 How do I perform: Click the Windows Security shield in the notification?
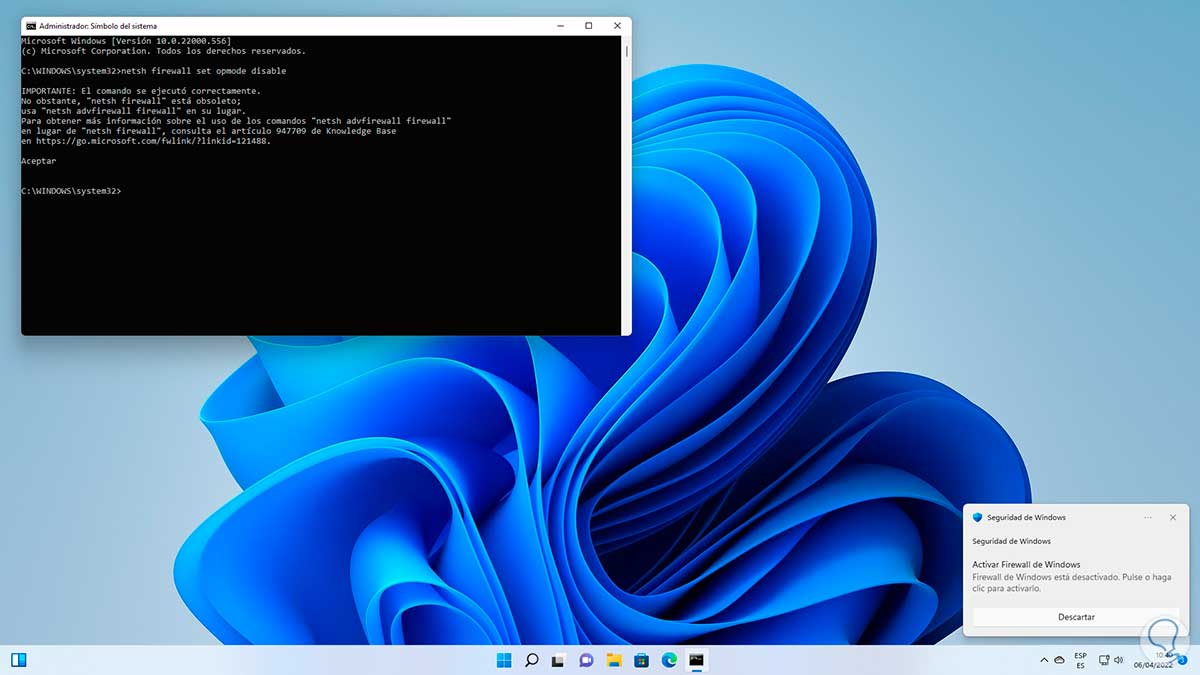975,517
